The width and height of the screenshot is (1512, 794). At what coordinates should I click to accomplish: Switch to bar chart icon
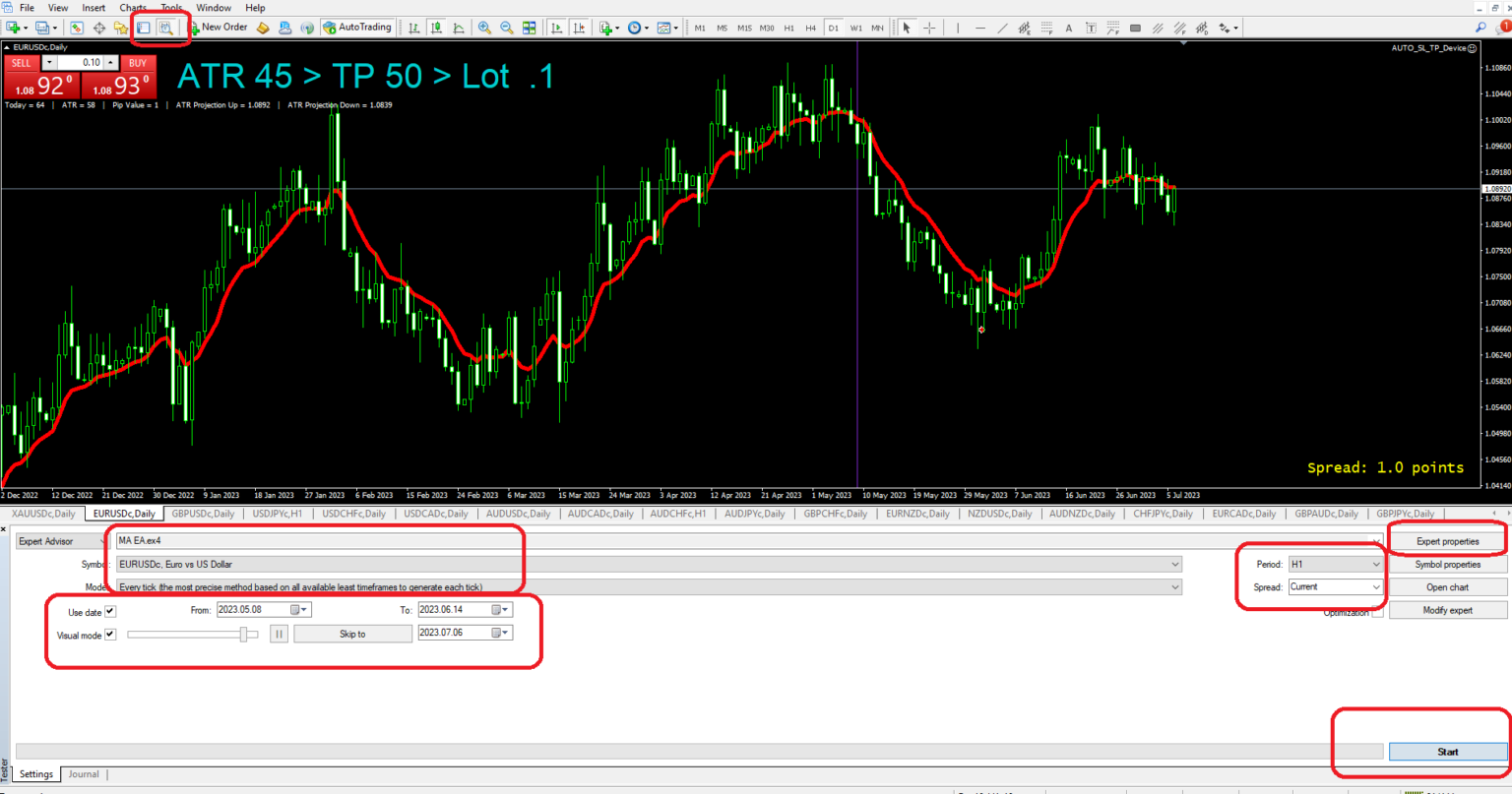coord(414,28)
